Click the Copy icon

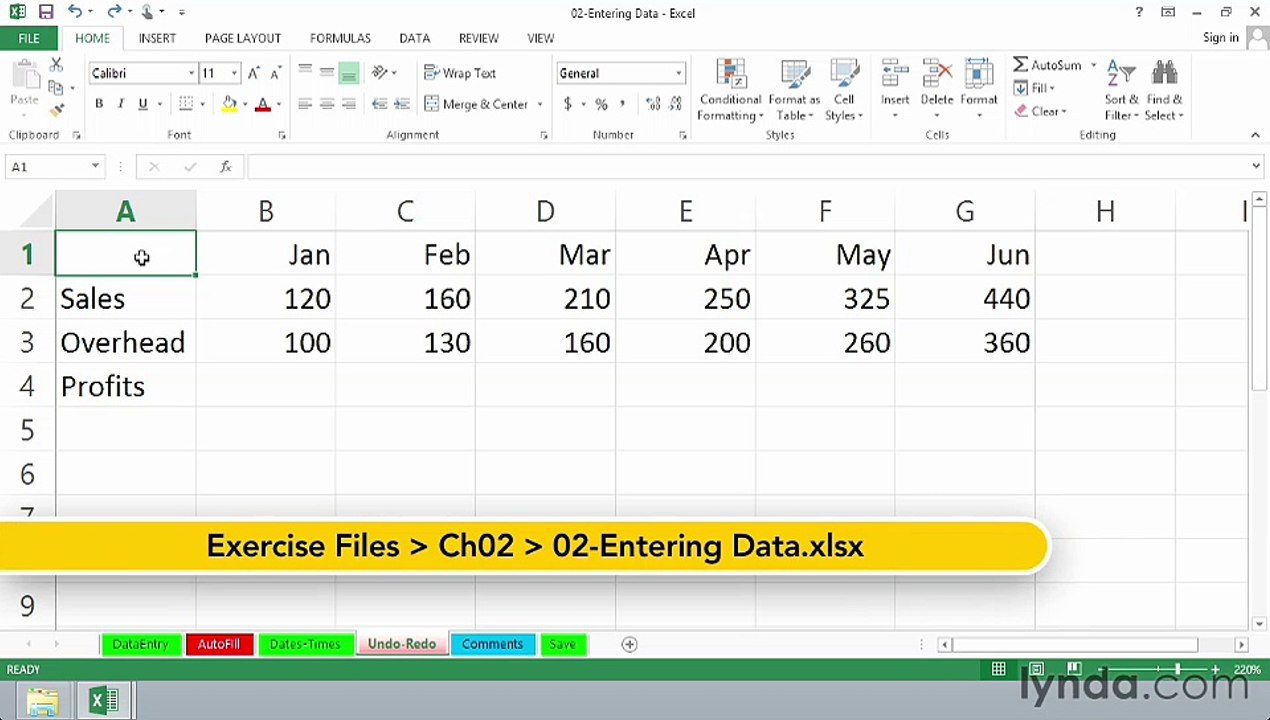[x=56, y=88]
